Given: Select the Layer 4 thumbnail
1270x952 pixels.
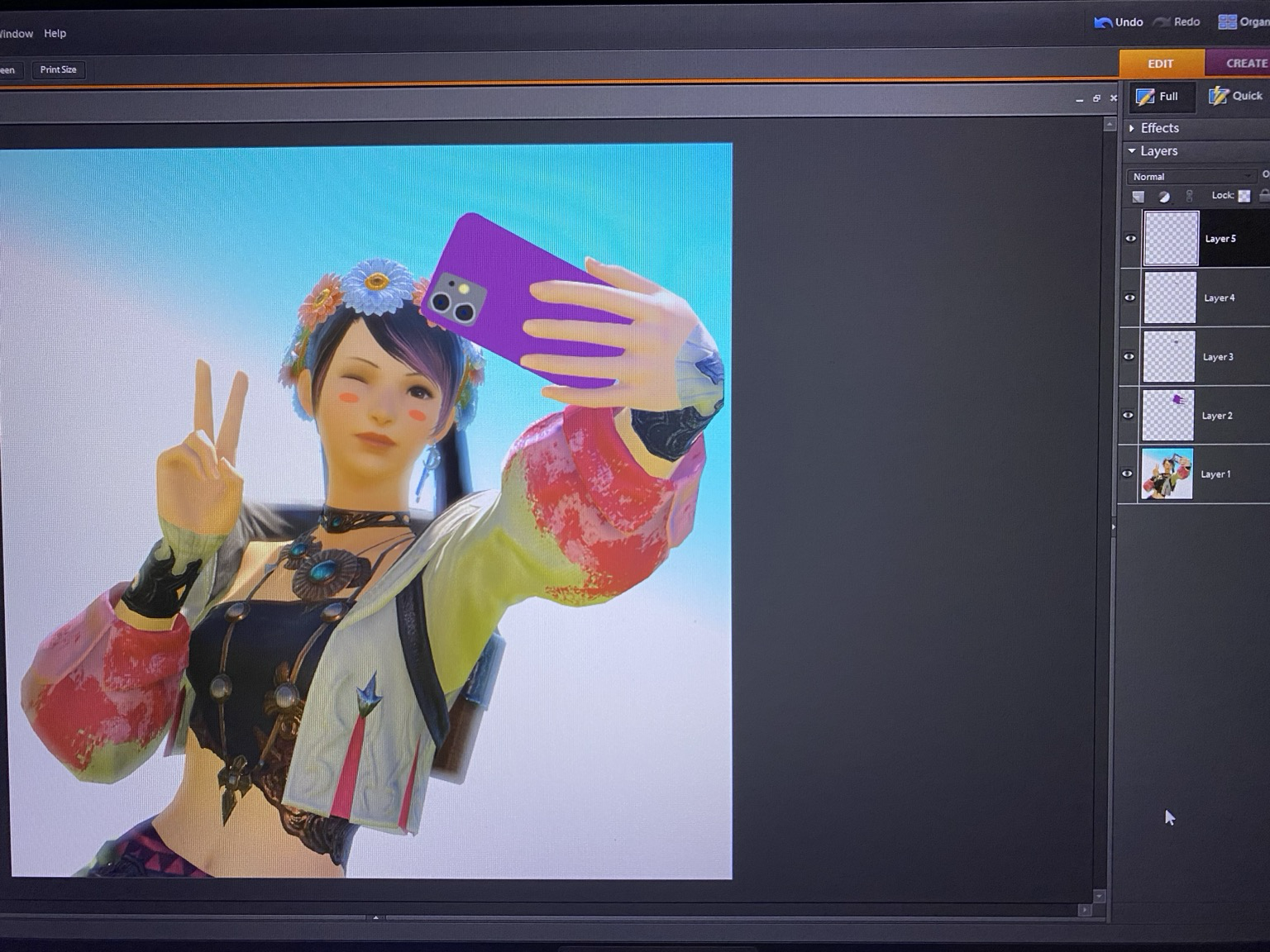Looking at the screenshot, I should point(1170,297).
